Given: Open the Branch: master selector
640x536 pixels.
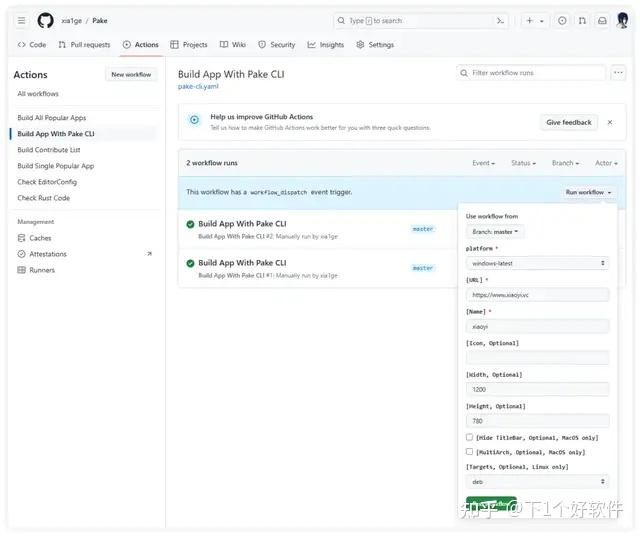Looking at the screenshot, I should 495,232.
